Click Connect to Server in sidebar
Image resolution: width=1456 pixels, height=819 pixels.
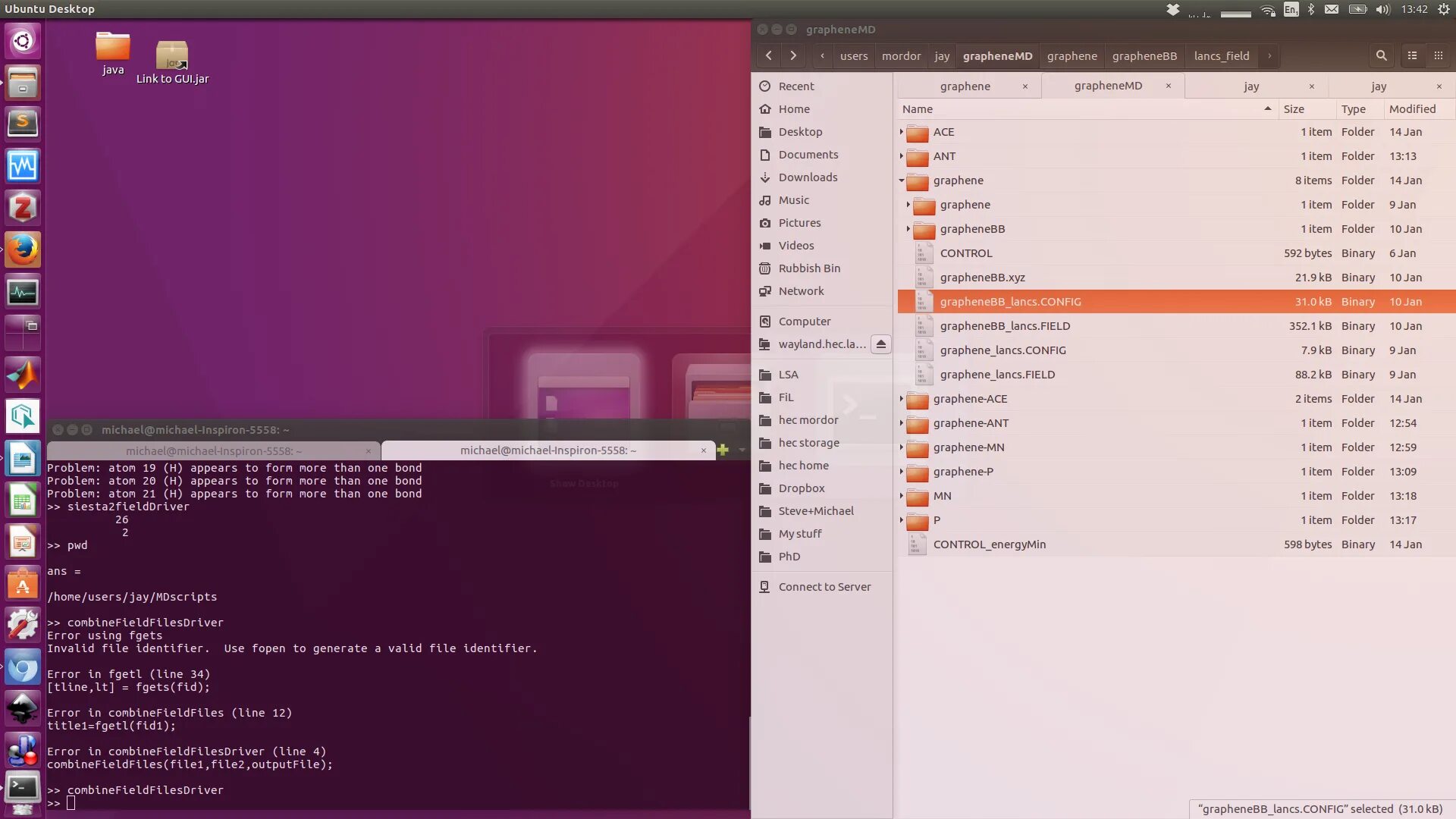click(x=824, y=587)
